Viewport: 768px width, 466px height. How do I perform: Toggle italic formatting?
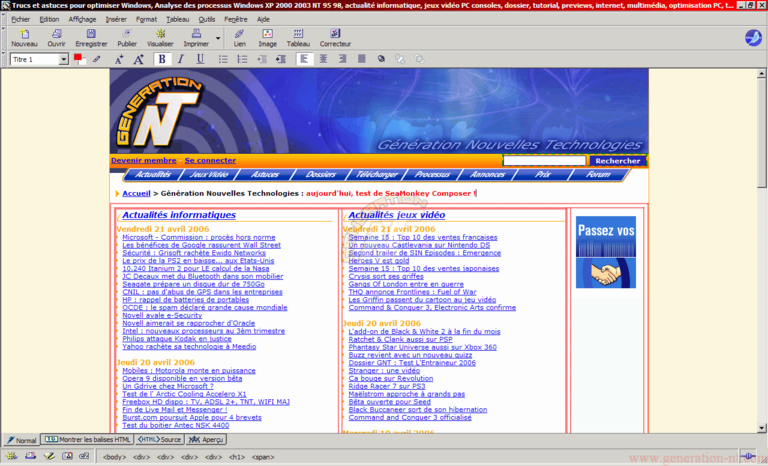click(x=181, y=59)
